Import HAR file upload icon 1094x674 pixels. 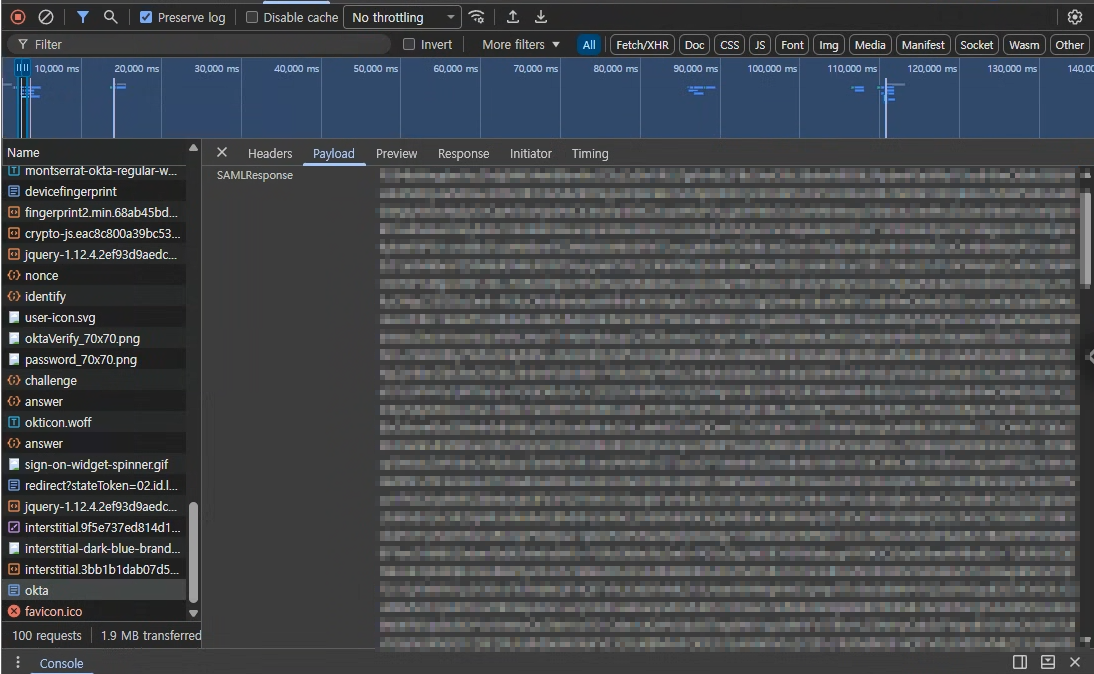point(513,17)
